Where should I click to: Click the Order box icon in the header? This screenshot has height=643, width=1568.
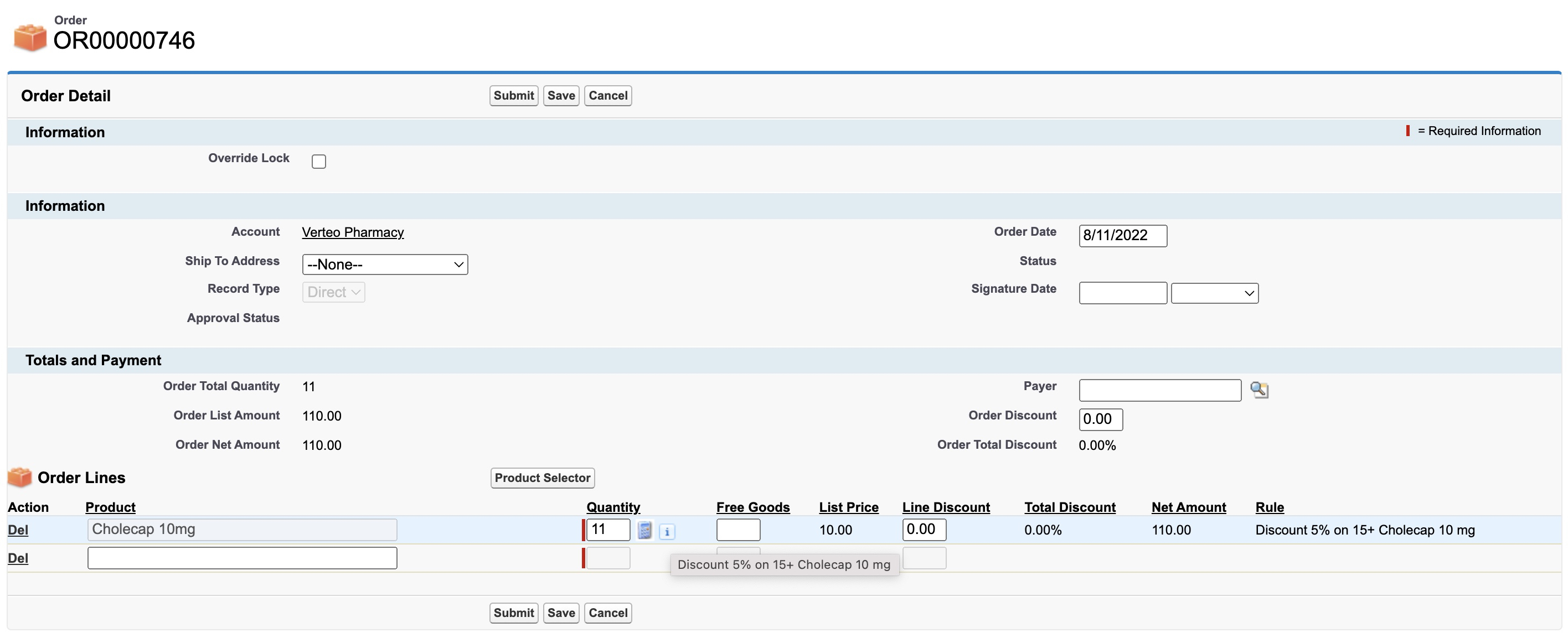pyautogui.click(x=30, y=38)
